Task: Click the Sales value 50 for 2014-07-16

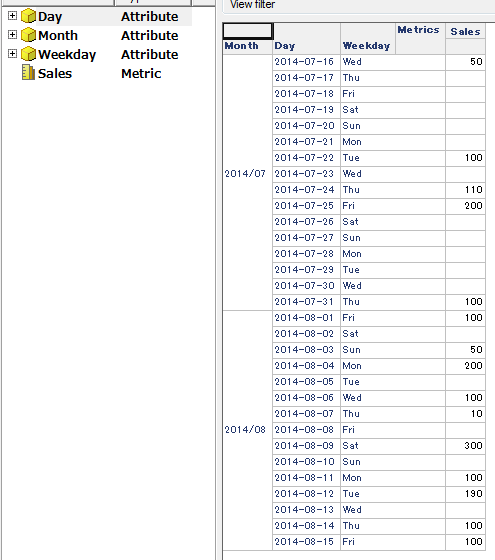Action: click(465, 62)
